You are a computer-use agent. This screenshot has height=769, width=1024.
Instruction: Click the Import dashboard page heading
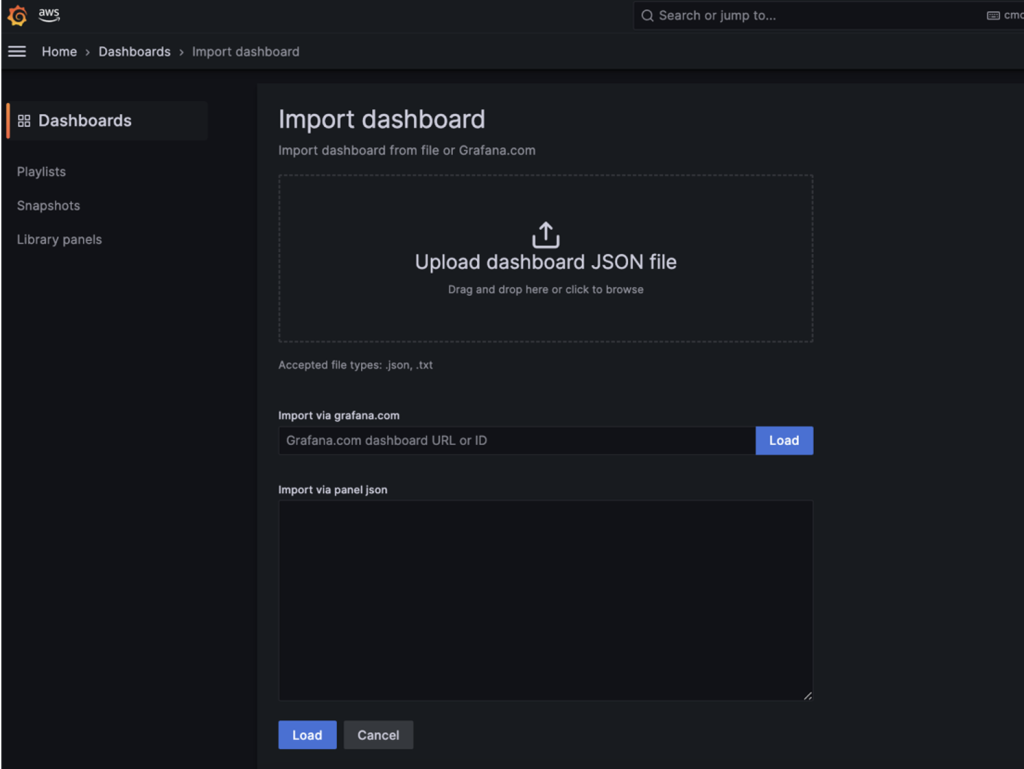click(382, 119)
